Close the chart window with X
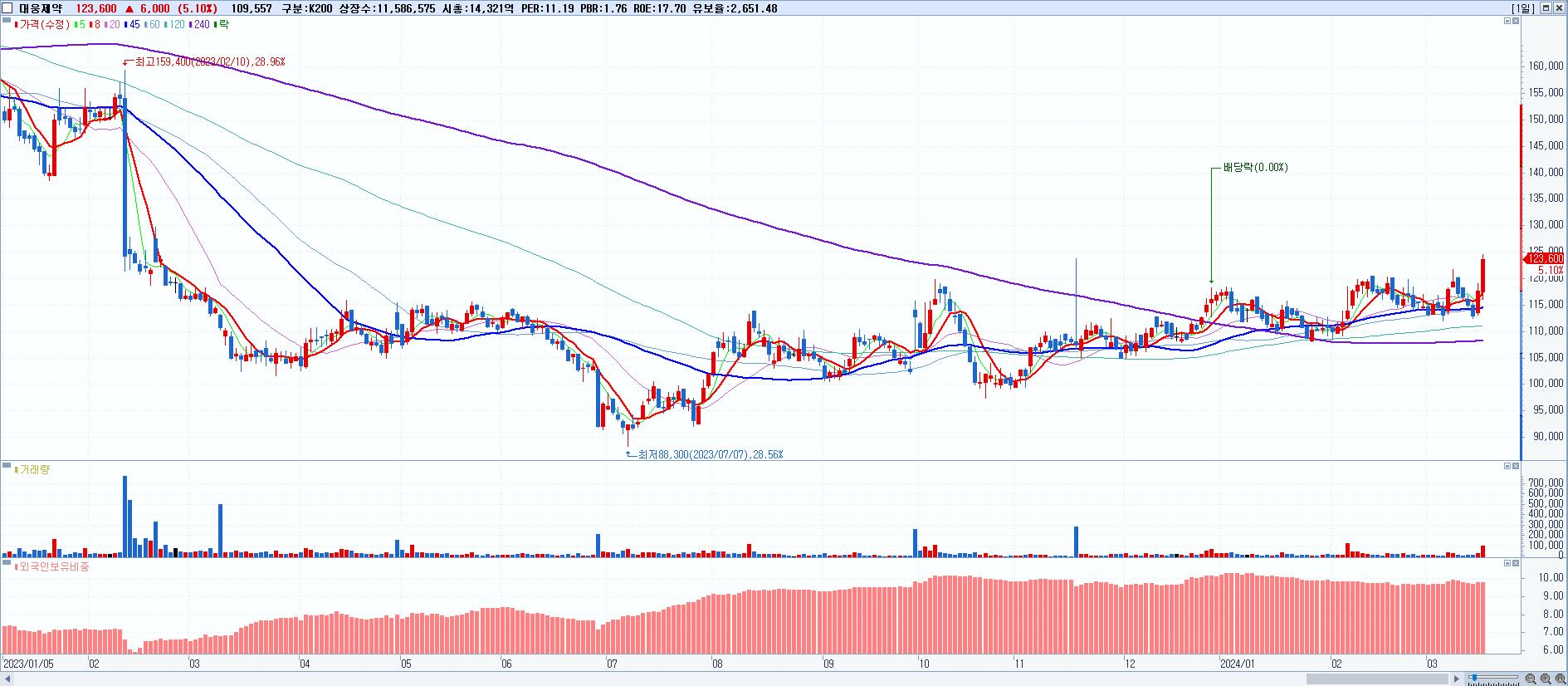 [x=1560, y=8]
